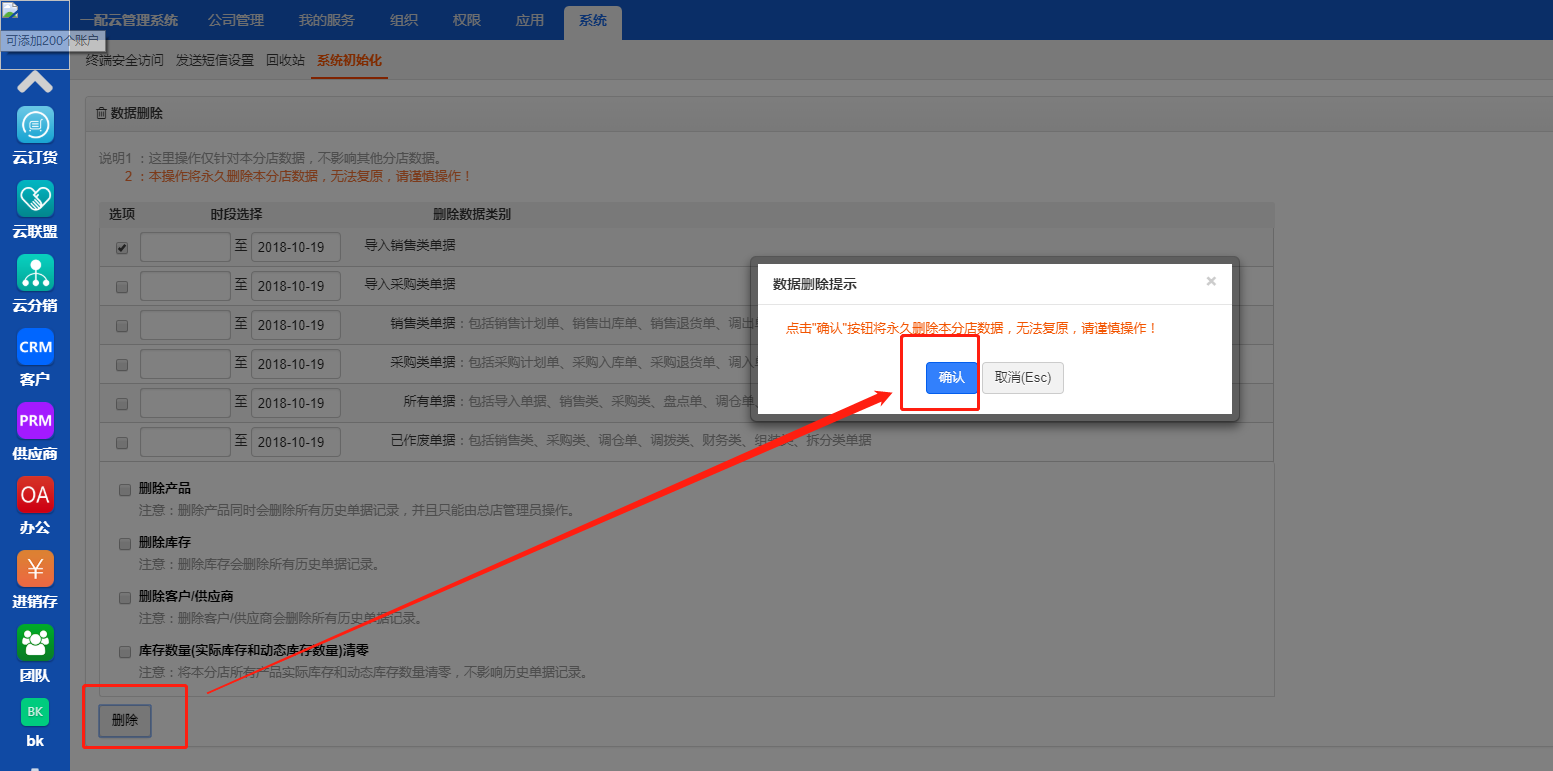Click end date field for 采购类单据
1553x771 pixels.
(296, 364)
